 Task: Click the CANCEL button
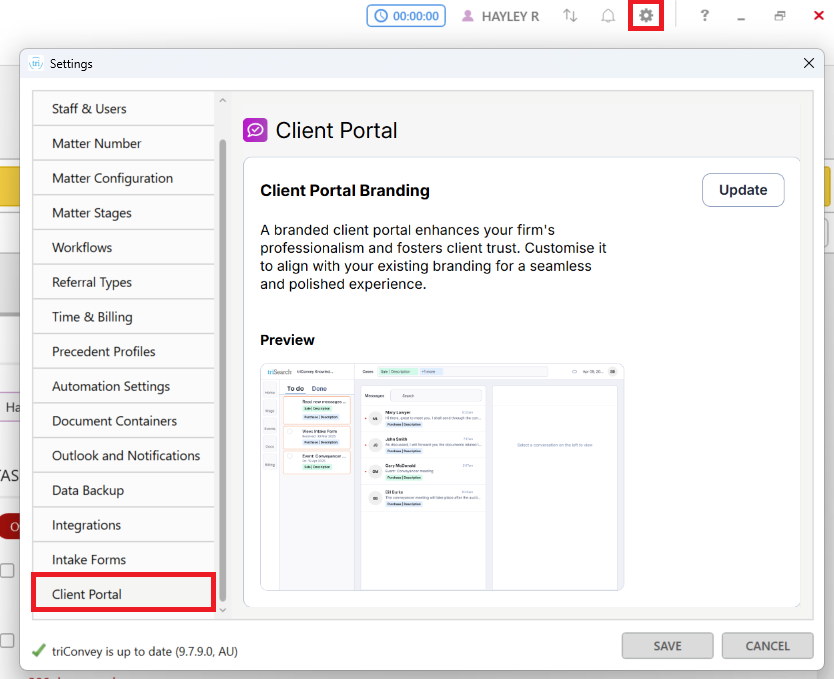point(768,646)
